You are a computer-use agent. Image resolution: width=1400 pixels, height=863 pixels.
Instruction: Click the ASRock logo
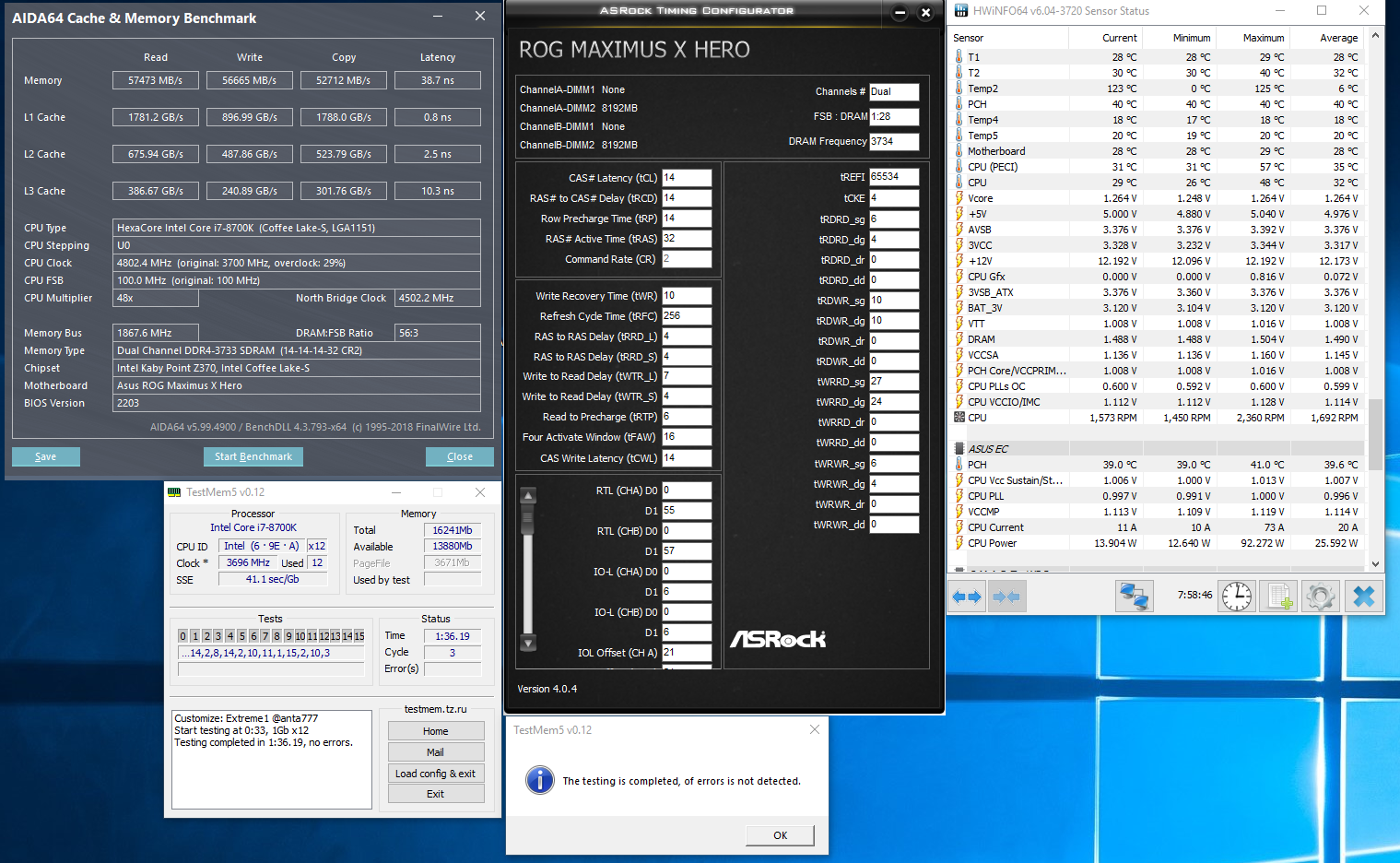(x=778, y=639)
